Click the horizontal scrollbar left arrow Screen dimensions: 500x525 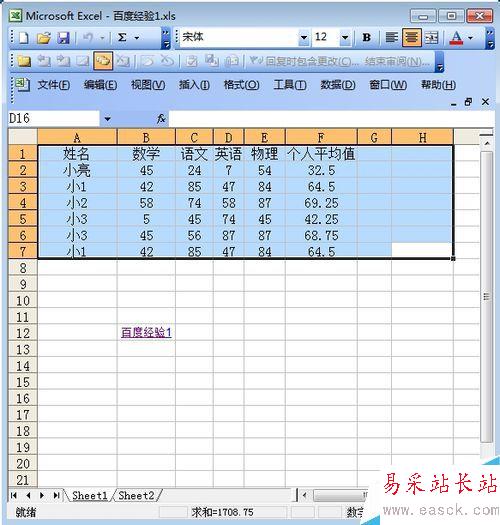(x=304, y=495)
